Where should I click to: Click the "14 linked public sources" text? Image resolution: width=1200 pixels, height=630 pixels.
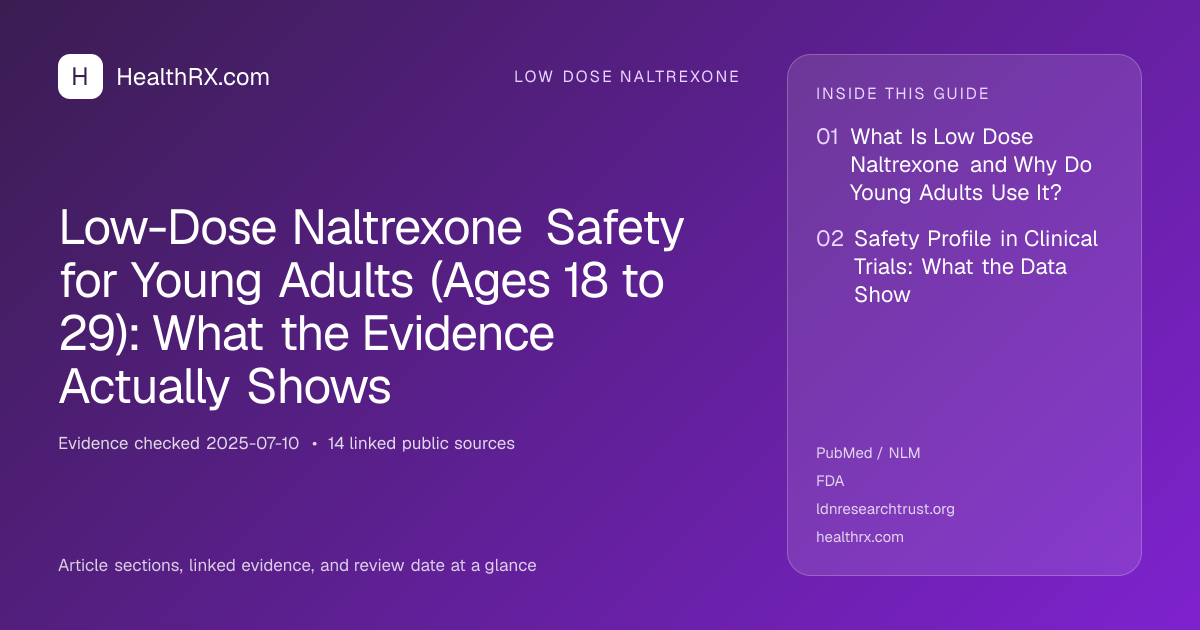(421, 443)
